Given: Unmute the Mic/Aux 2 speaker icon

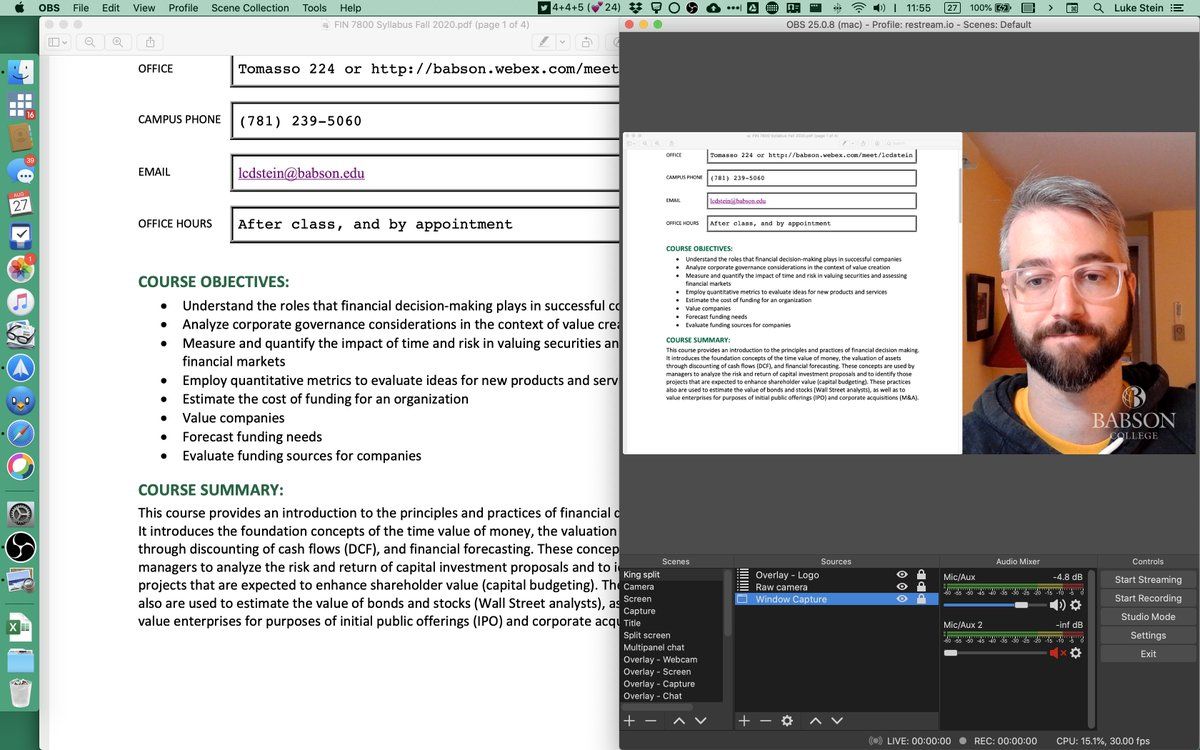Looking at the screenshot, I should (x=1056, y=653).
